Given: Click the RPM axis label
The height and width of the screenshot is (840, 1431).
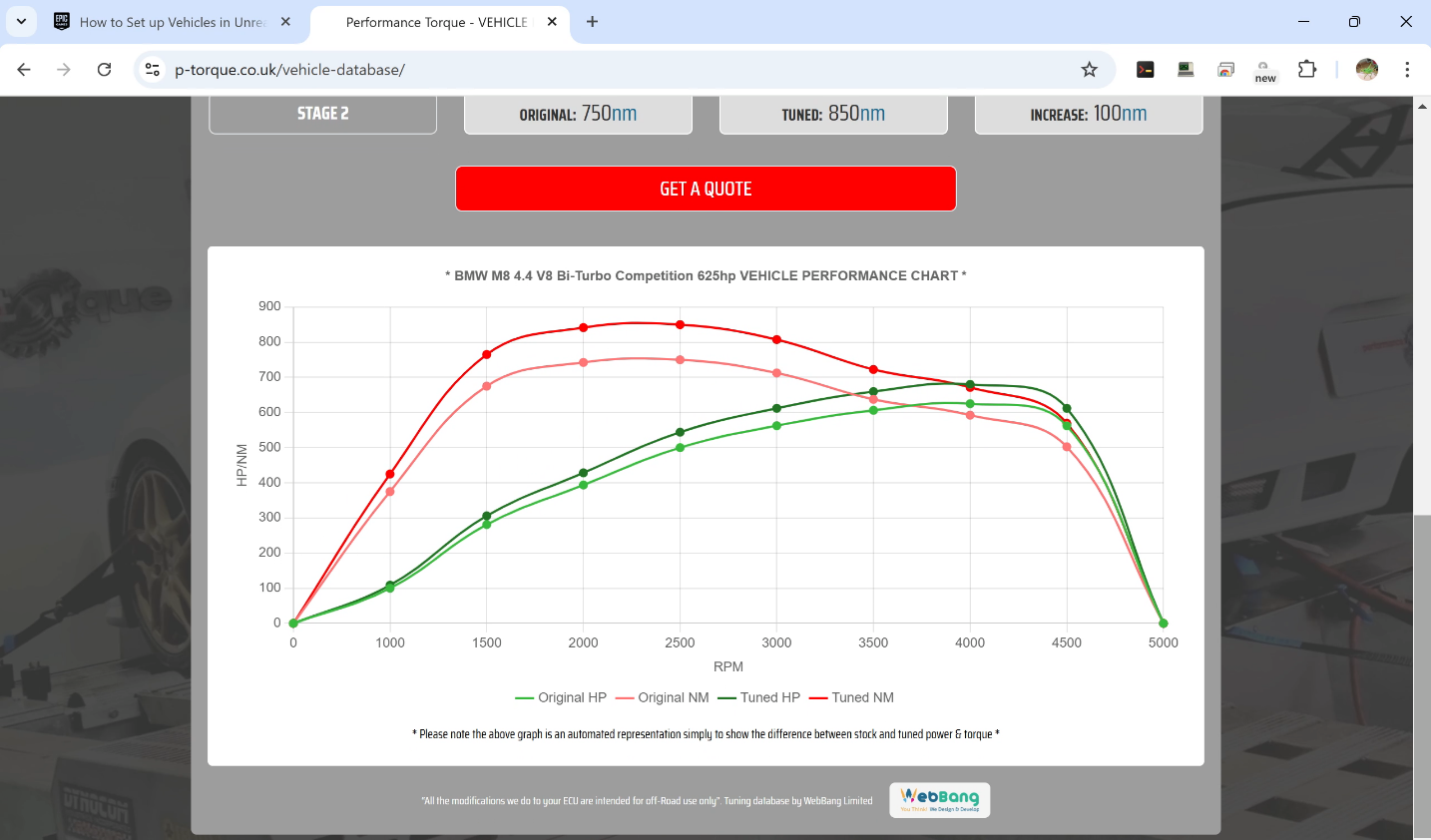Looking at the screenshot, I should (728, 666).
